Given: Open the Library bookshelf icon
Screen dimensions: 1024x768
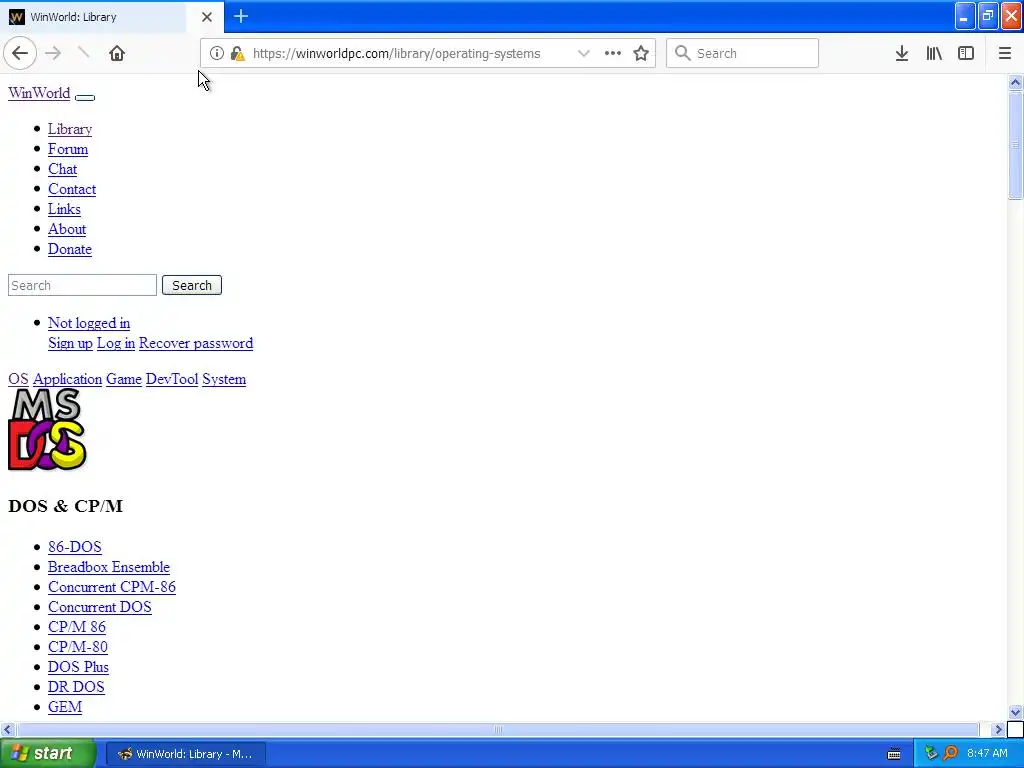Looking at the screenshot, I should pos(934,54).
